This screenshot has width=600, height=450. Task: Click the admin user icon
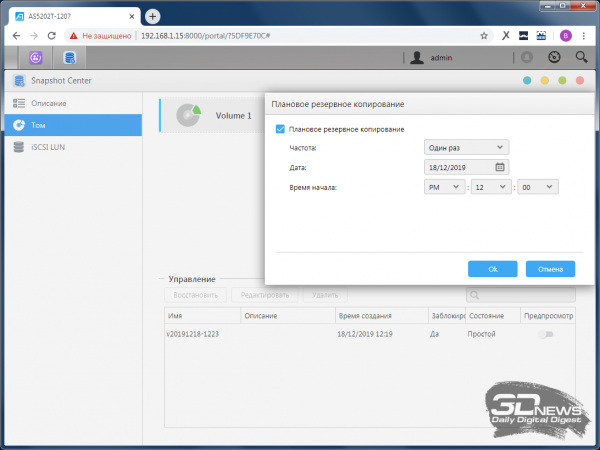418,58
